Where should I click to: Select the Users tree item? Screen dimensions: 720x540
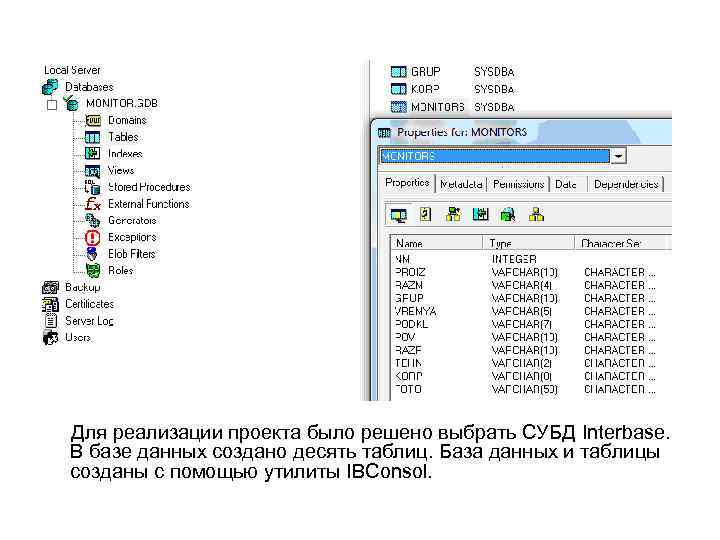pos(78,338)
